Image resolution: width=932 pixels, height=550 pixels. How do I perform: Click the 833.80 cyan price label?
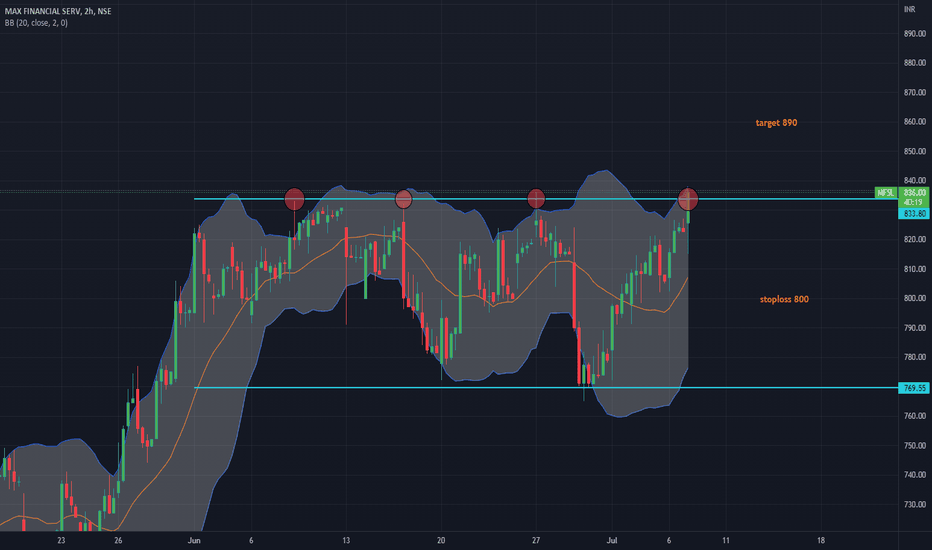coord(915,213)
